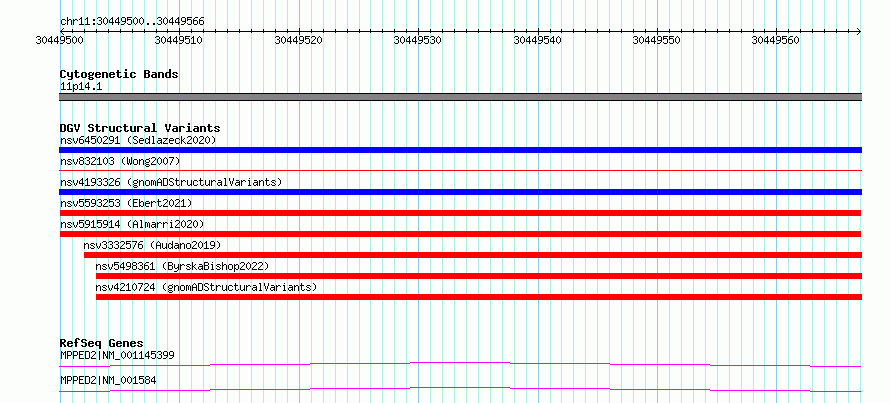Open the nsv4210724 gnomAD red variant bar
890x403 pixels.
pyautogui.click(x=479, y=297)
